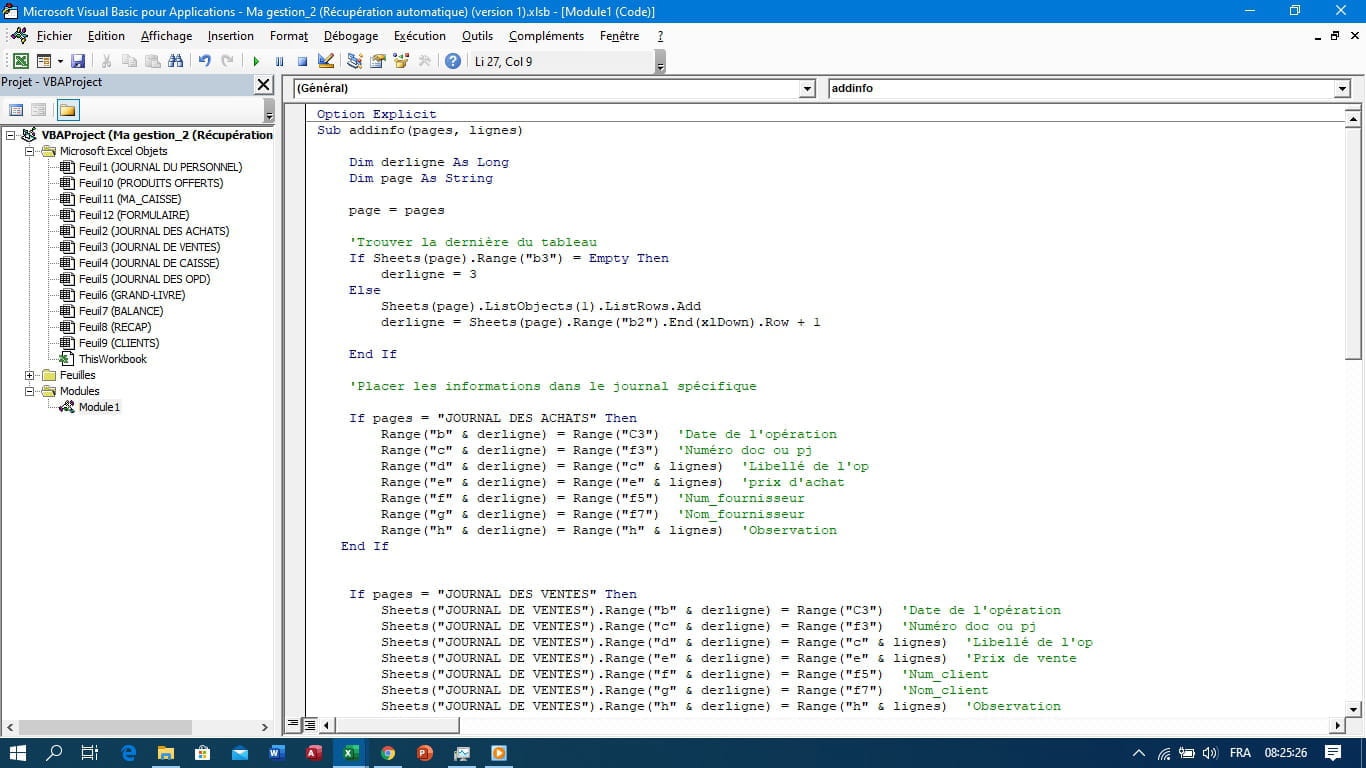
Task: Click the Redo arrow icon
Action: [x=228, y=61]
